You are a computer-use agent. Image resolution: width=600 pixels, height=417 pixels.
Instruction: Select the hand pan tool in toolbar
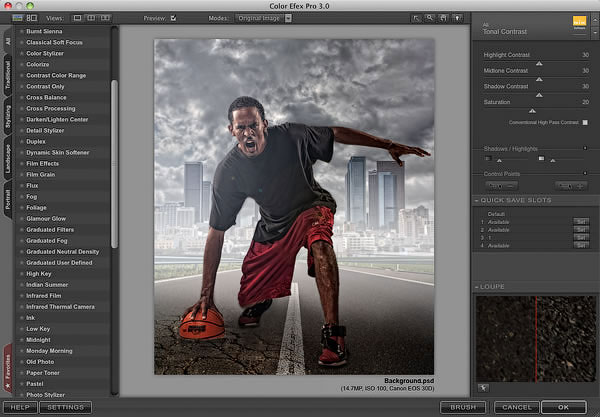442,18
